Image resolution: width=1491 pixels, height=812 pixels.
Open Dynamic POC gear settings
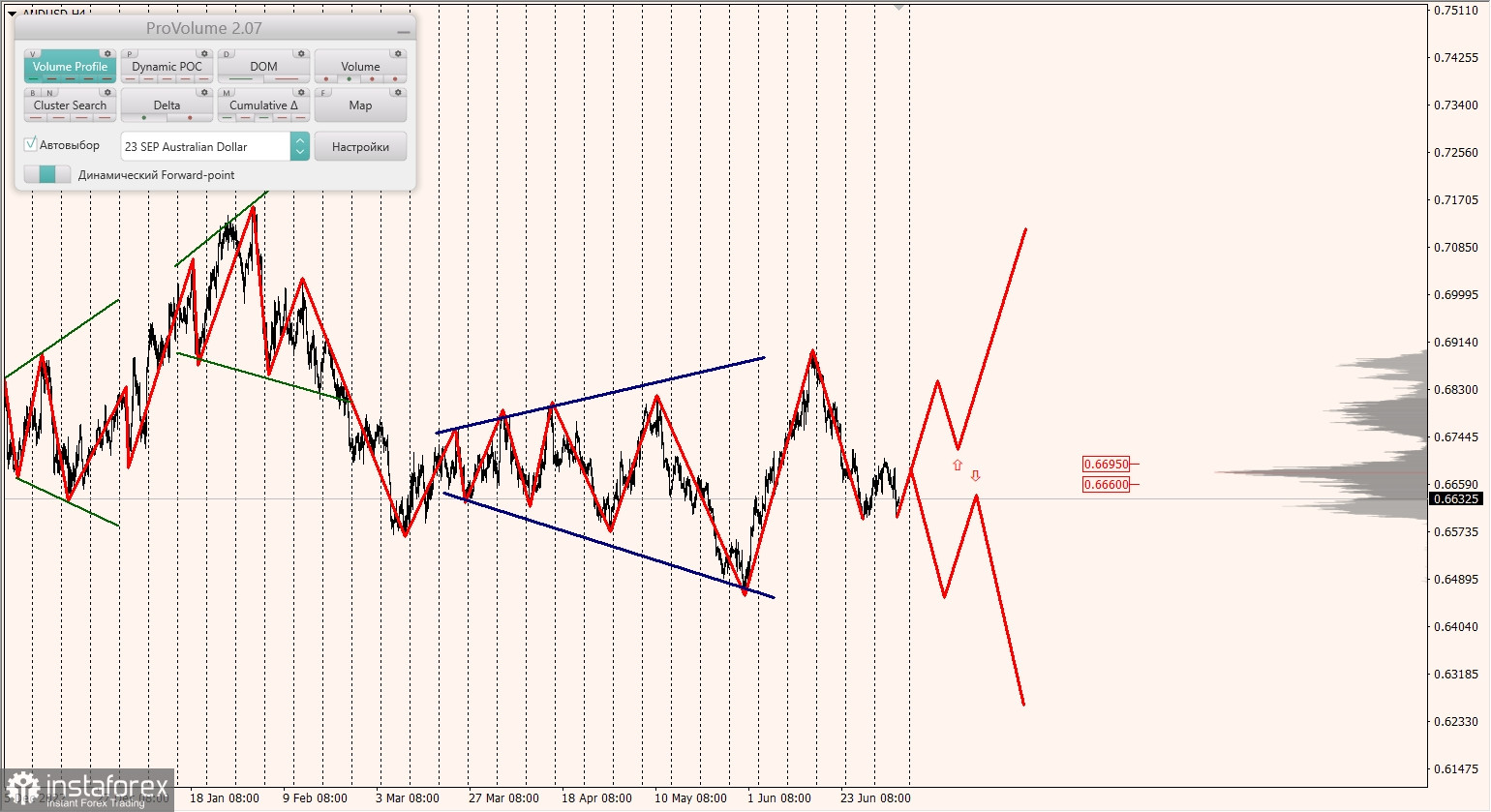pos(204,54)
